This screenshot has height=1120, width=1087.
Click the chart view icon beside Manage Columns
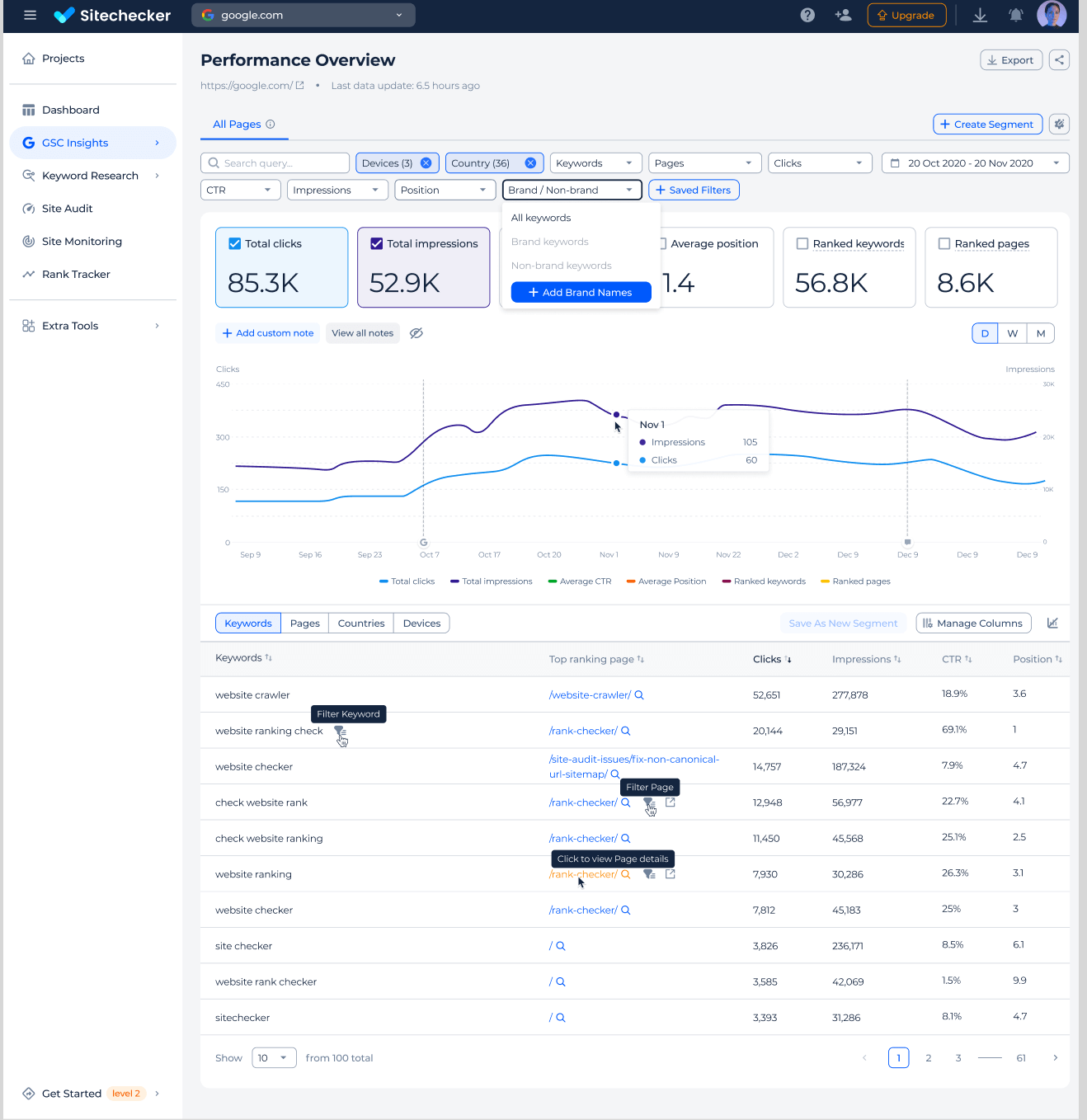tap(1052, 624)
